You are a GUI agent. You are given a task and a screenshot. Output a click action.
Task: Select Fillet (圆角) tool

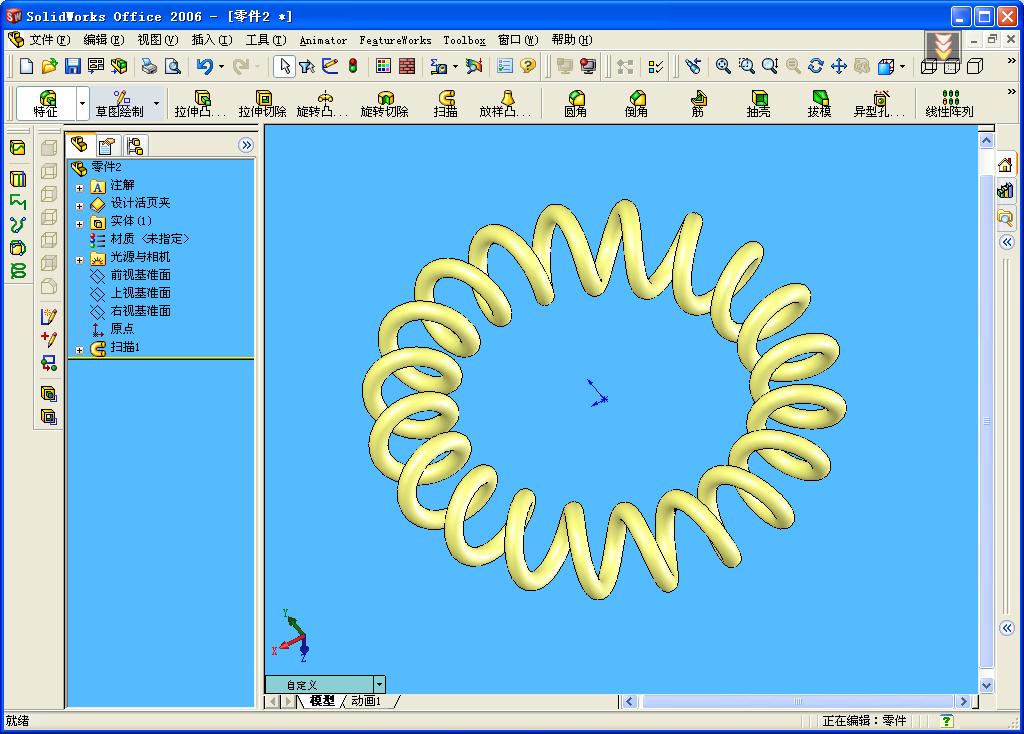(x=575, y=104)
